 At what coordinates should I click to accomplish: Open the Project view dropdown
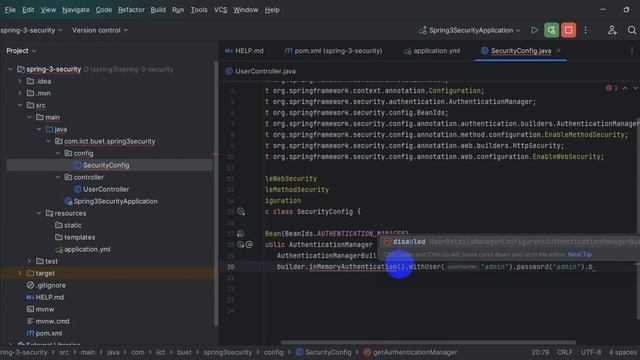coord(21,51)
